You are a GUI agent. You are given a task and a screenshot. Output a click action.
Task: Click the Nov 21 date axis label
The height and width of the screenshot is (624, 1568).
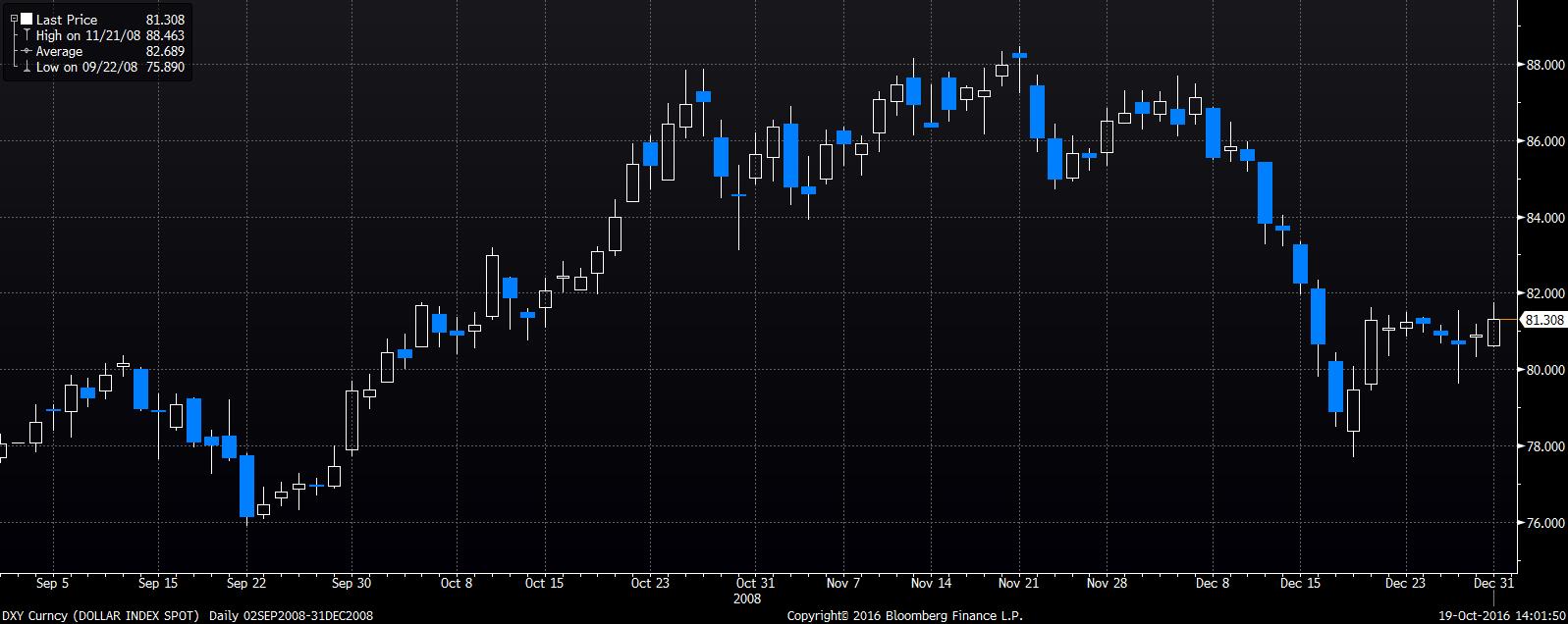pos(1020,583)
